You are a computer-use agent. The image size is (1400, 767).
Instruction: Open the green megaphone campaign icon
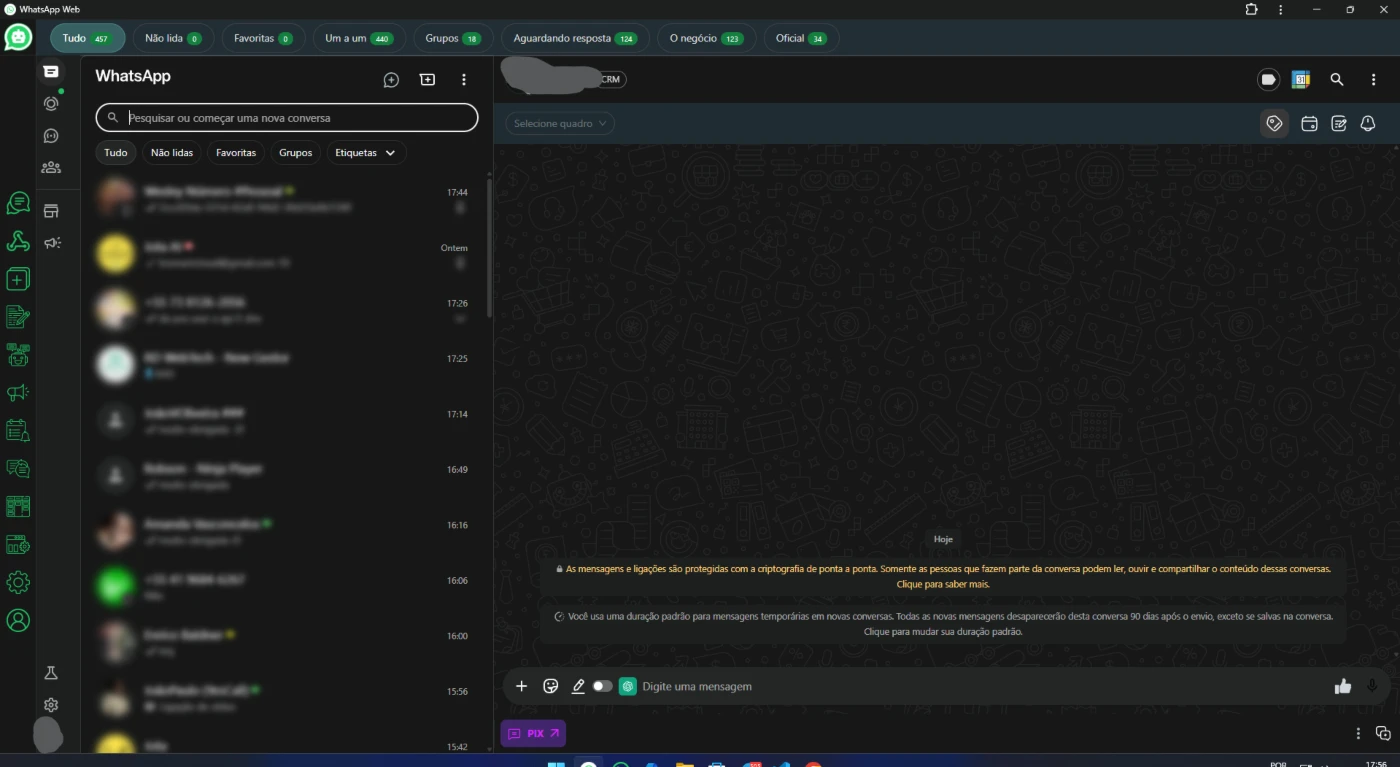(x=18, y=393)
